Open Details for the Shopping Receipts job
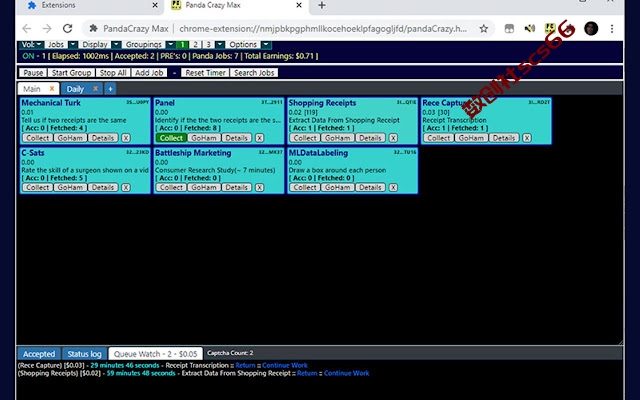Screen dimensions: 640x400 pyautogui.click(x=370, y=138)
